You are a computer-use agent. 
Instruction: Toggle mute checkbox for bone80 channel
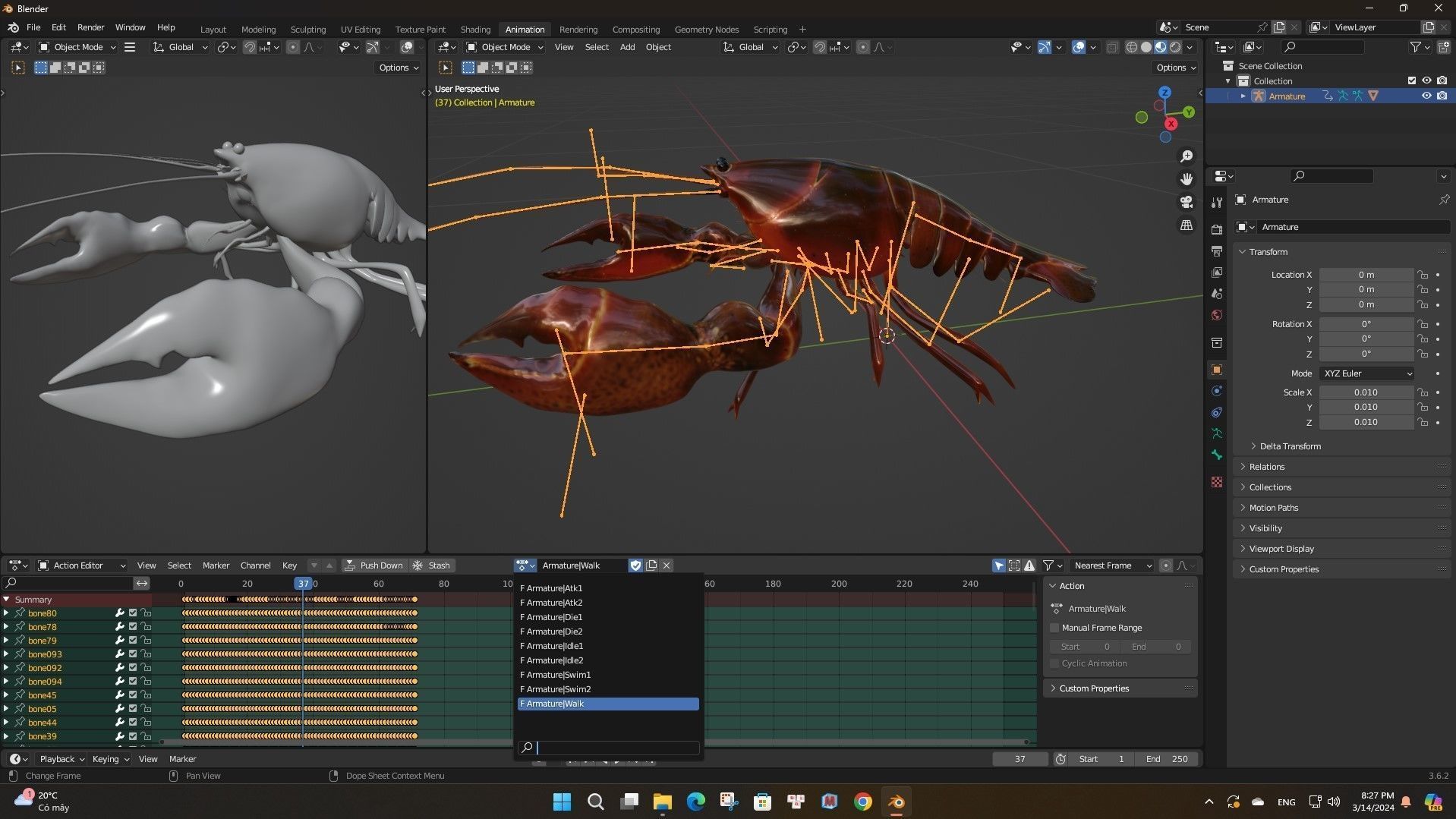click(x=133, y=613)
